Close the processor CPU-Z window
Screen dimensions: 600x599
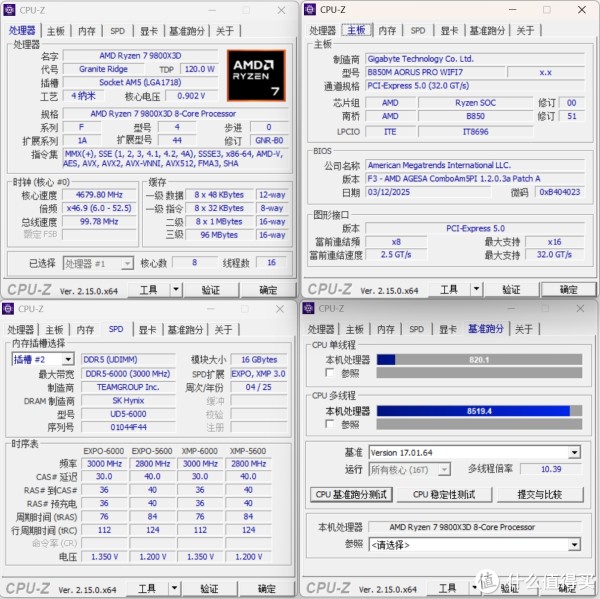[281, 10]
